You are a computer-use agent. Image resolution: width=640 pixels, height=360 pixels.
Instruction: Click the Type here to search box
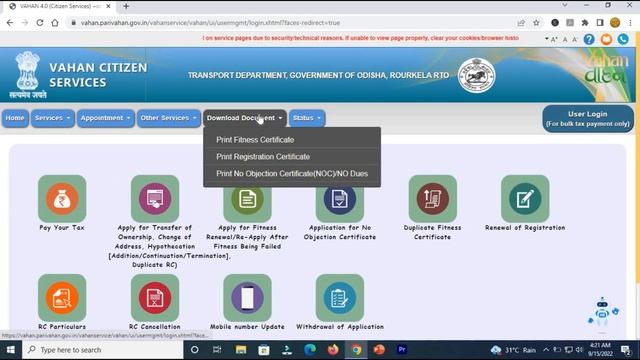click(102, 350)
